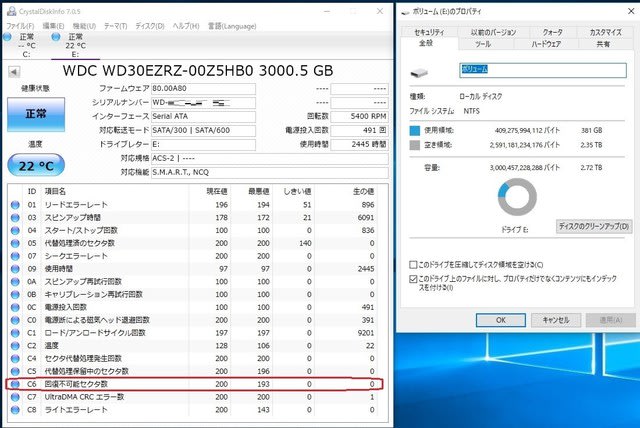Open the 機能(U) menu
Image resolution: width=640 pixels, height=428 pixels.
(84, 26)
